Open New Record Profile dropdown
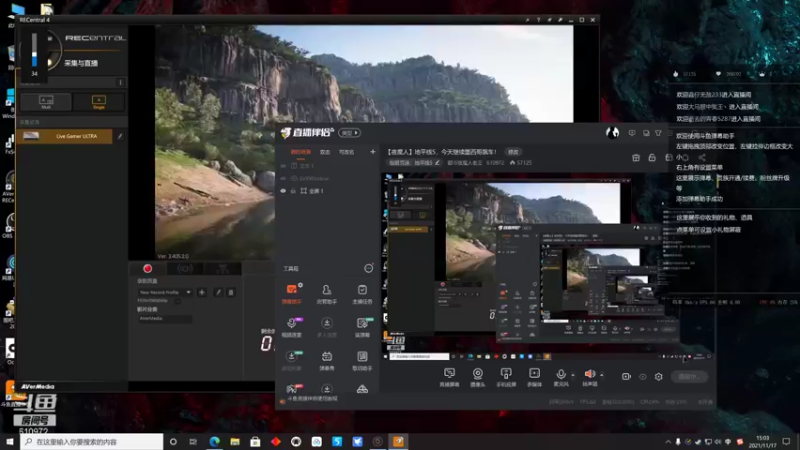The height and width of the screenshot is (450, 800). tap(165, 292)
